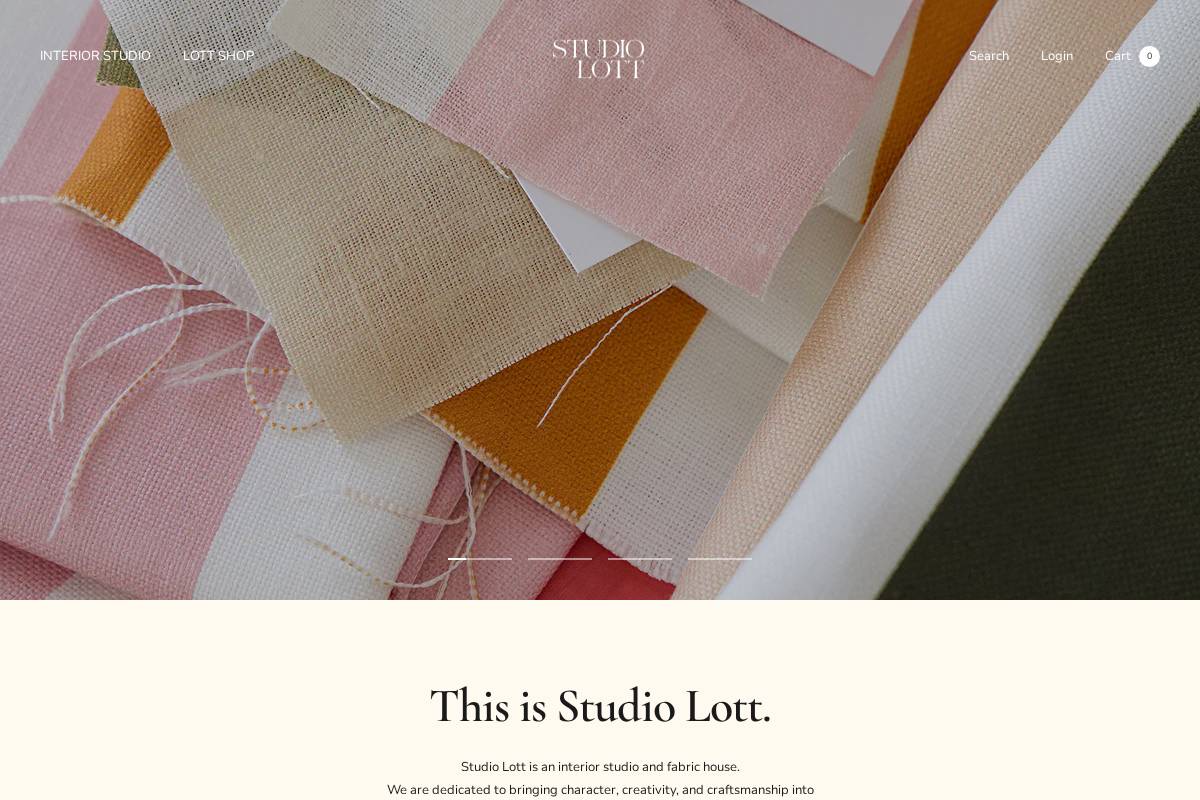1200x800 pixels.
Task: Jump to the third slideshow slide indicator
Action: click(640, 558)
